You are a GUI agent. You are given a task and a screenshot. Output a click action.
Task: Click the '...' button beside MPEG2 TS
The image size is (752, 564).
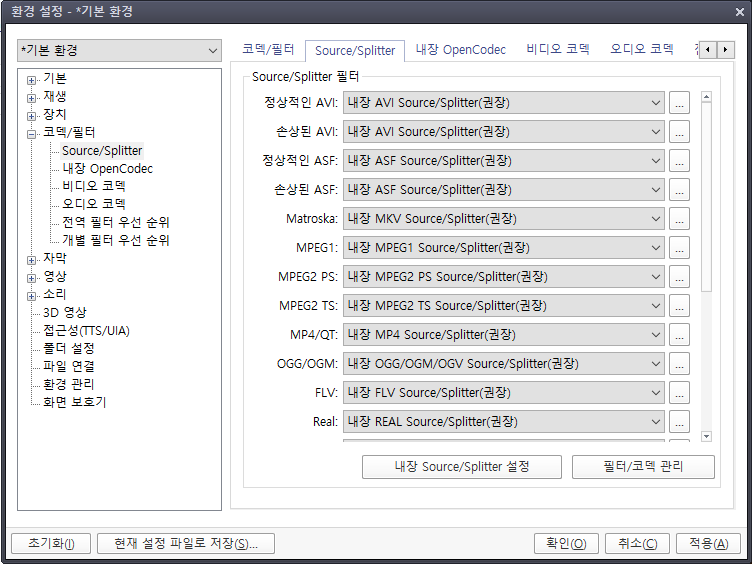tap(679, 306)
